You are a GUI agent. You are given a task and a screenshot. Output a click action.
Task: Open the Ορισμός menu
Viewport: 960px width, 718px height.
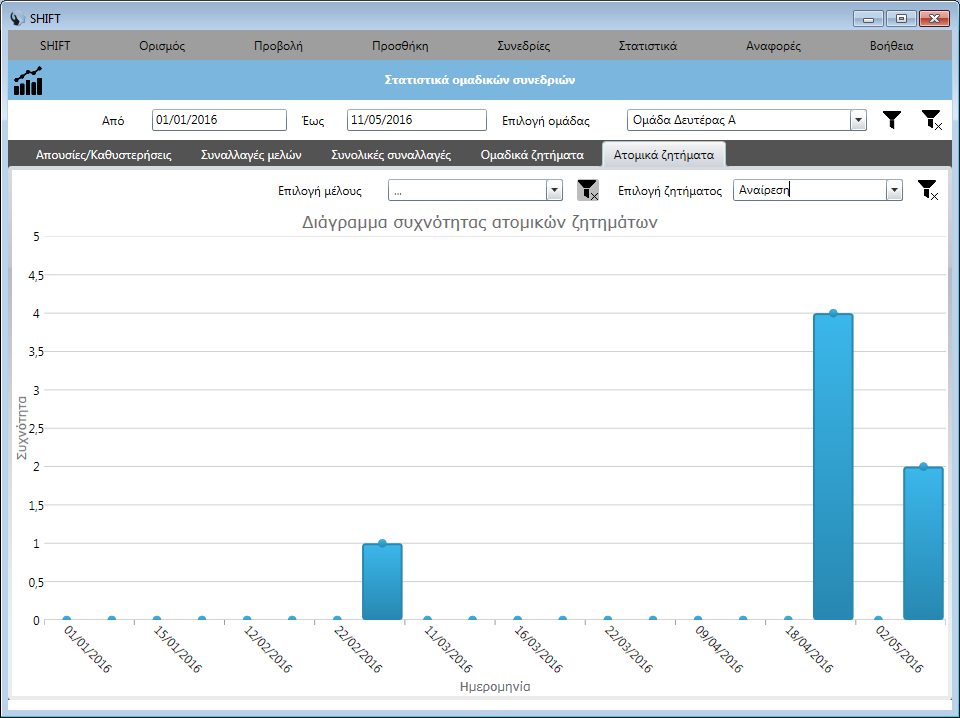162,46
